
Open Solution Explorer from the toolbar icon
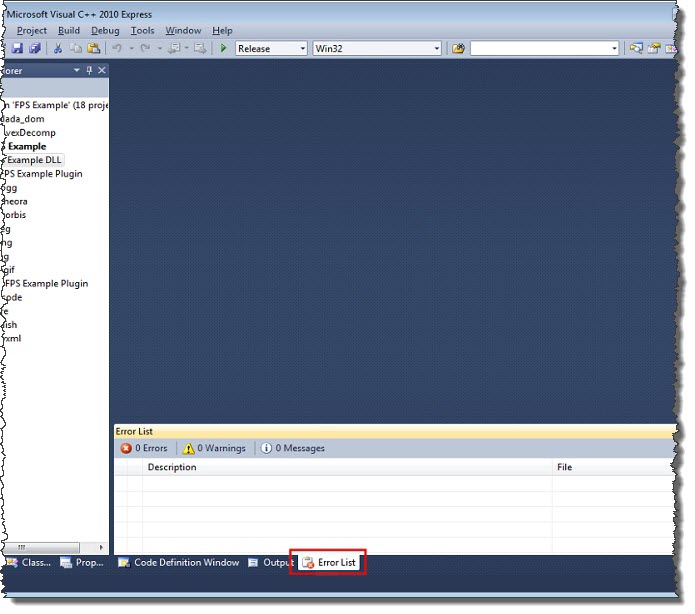tap(636, 48)
